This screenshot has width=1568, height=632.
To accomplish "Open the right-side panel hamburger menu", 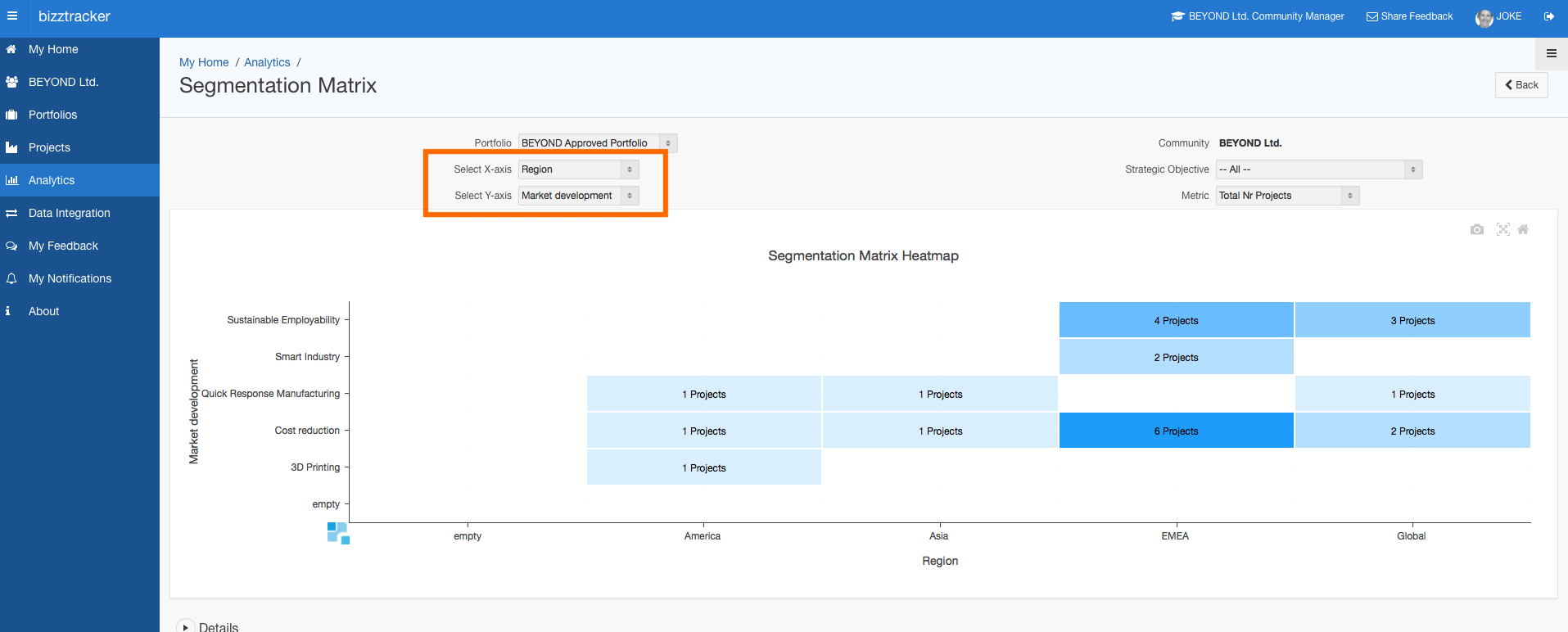I will (x=1551, y=53).
